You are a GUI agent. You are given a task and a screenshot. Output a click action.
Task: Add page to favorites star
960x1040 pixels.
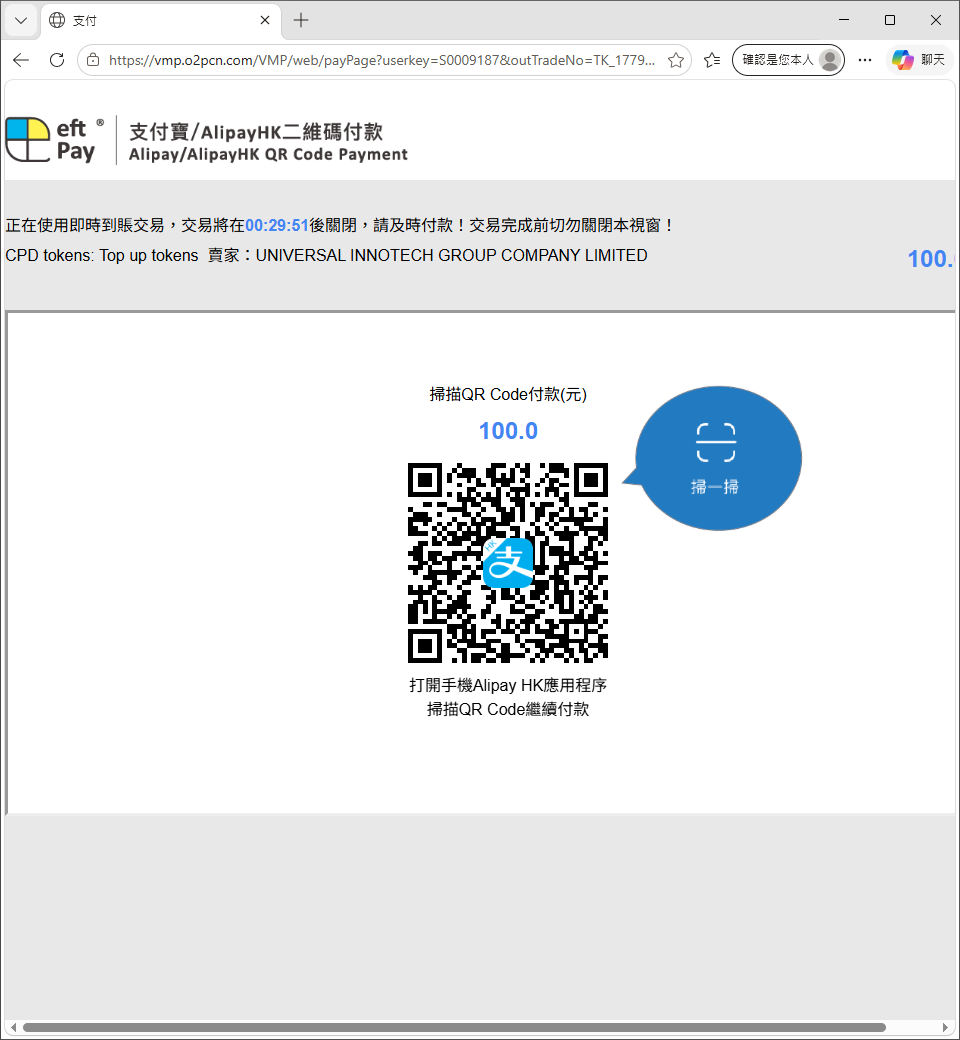tap(676, 60)
